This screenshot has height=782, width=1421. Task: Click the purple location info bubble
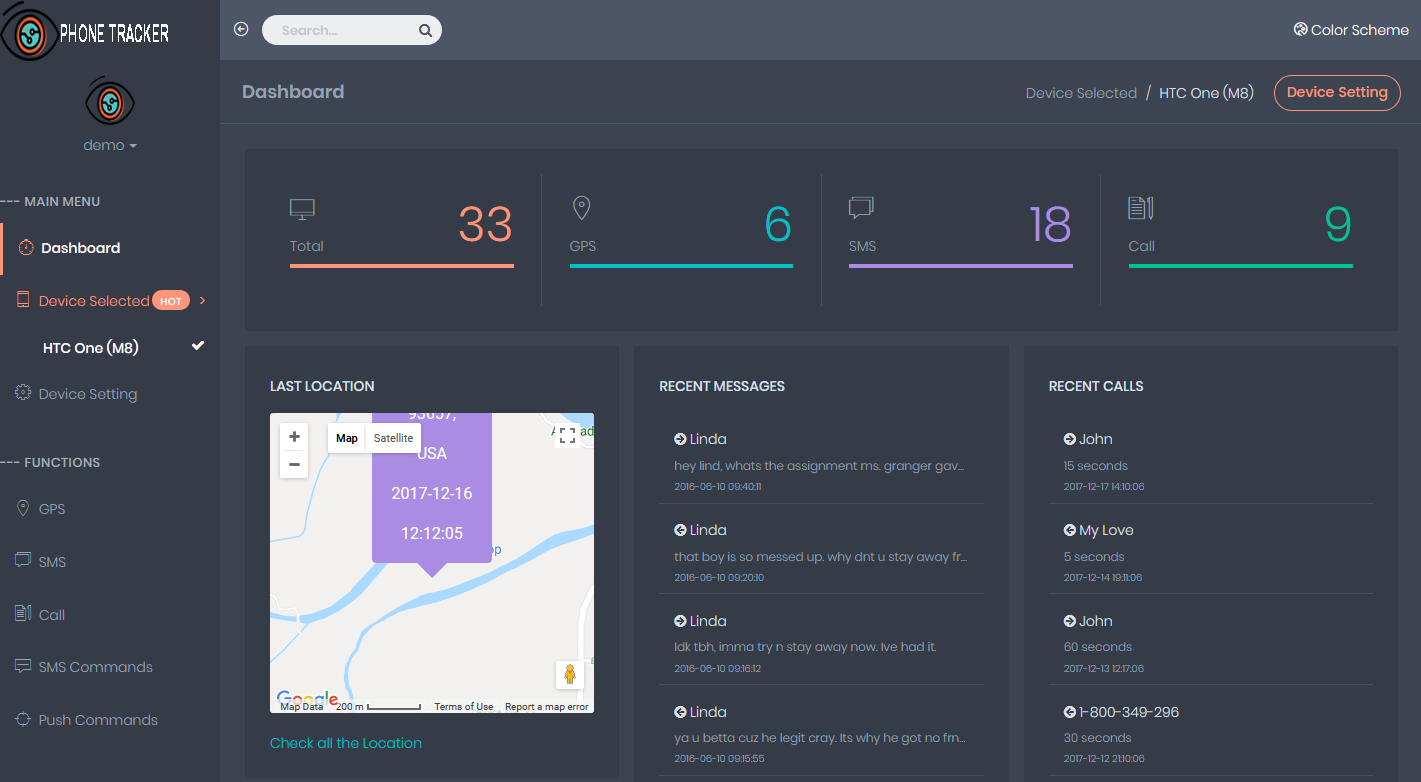432,488
